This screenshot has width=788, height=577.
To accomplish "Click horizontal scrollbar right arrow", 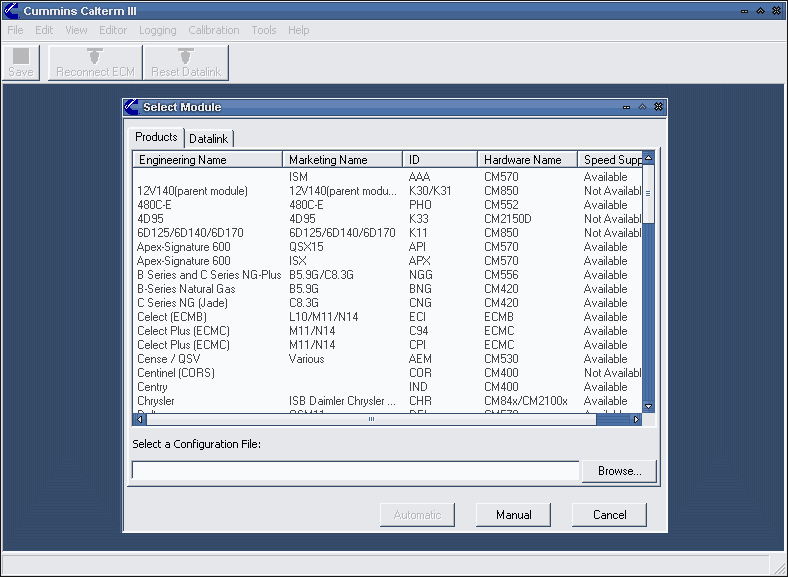I will (x=636, y=419).
